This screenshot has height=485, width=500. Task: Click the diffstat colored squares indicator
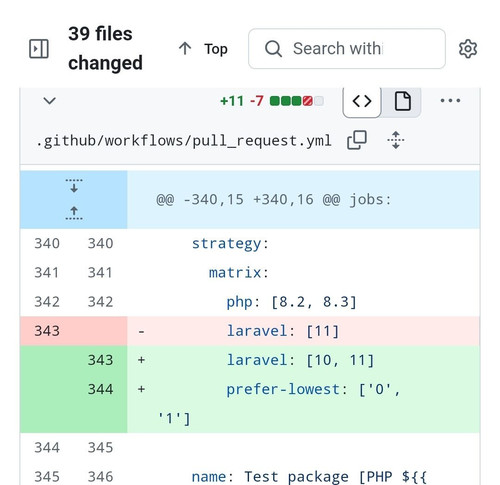click(297, 101)
